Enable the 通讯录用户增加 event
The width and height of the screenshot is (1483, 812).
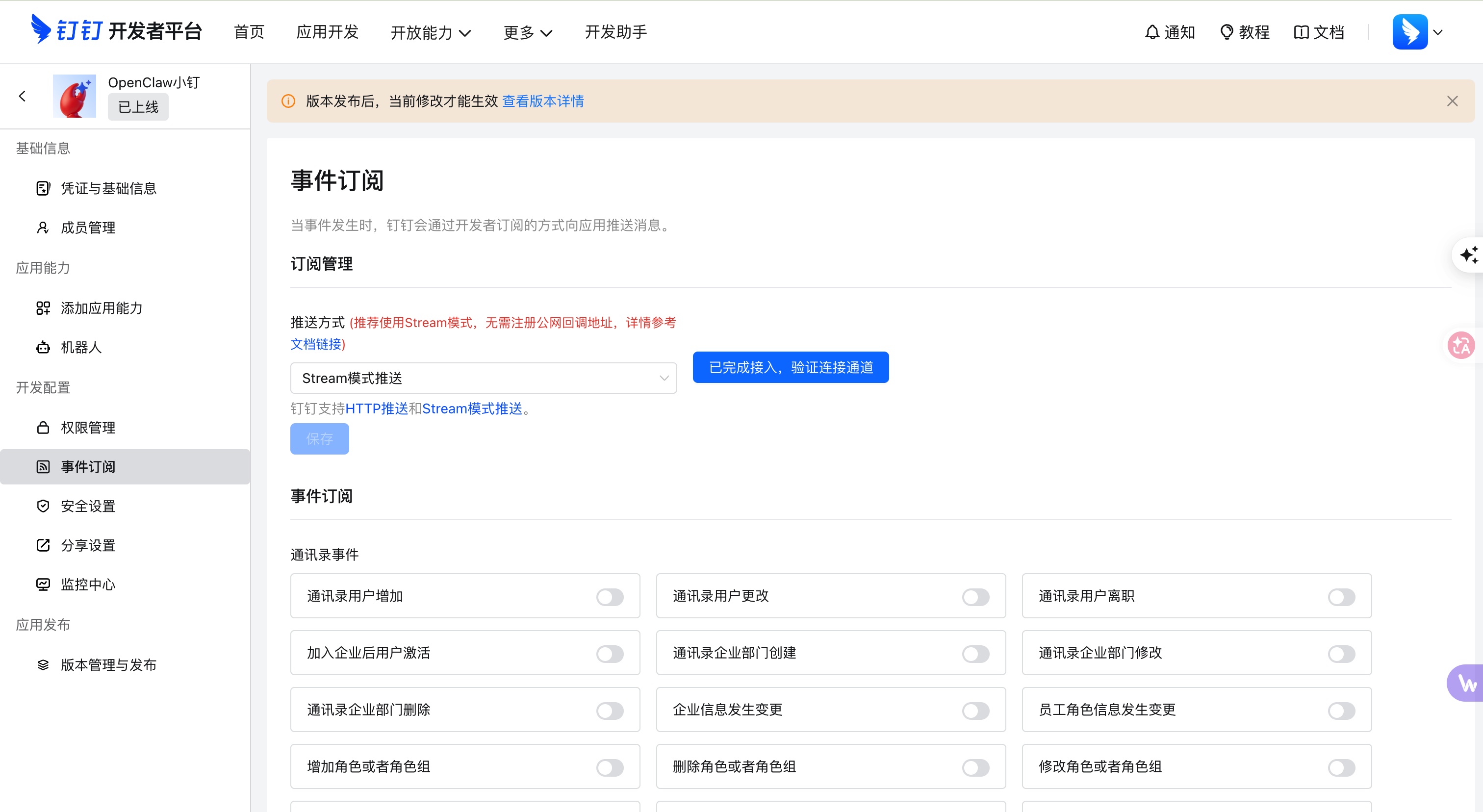tap(610, 597)
